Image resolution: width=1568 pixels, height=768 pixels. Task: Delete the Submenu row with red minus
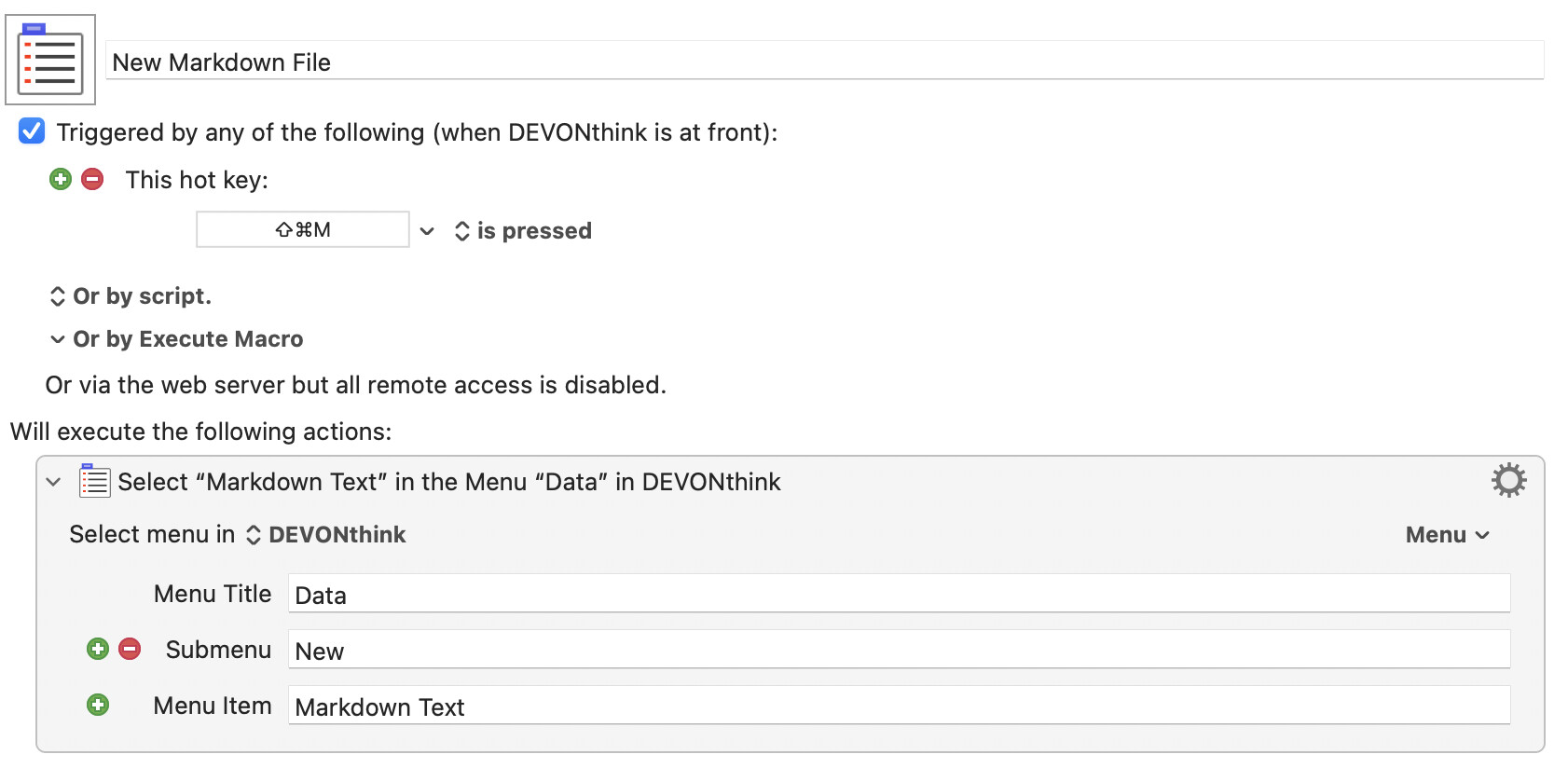(x=130, y=649)
